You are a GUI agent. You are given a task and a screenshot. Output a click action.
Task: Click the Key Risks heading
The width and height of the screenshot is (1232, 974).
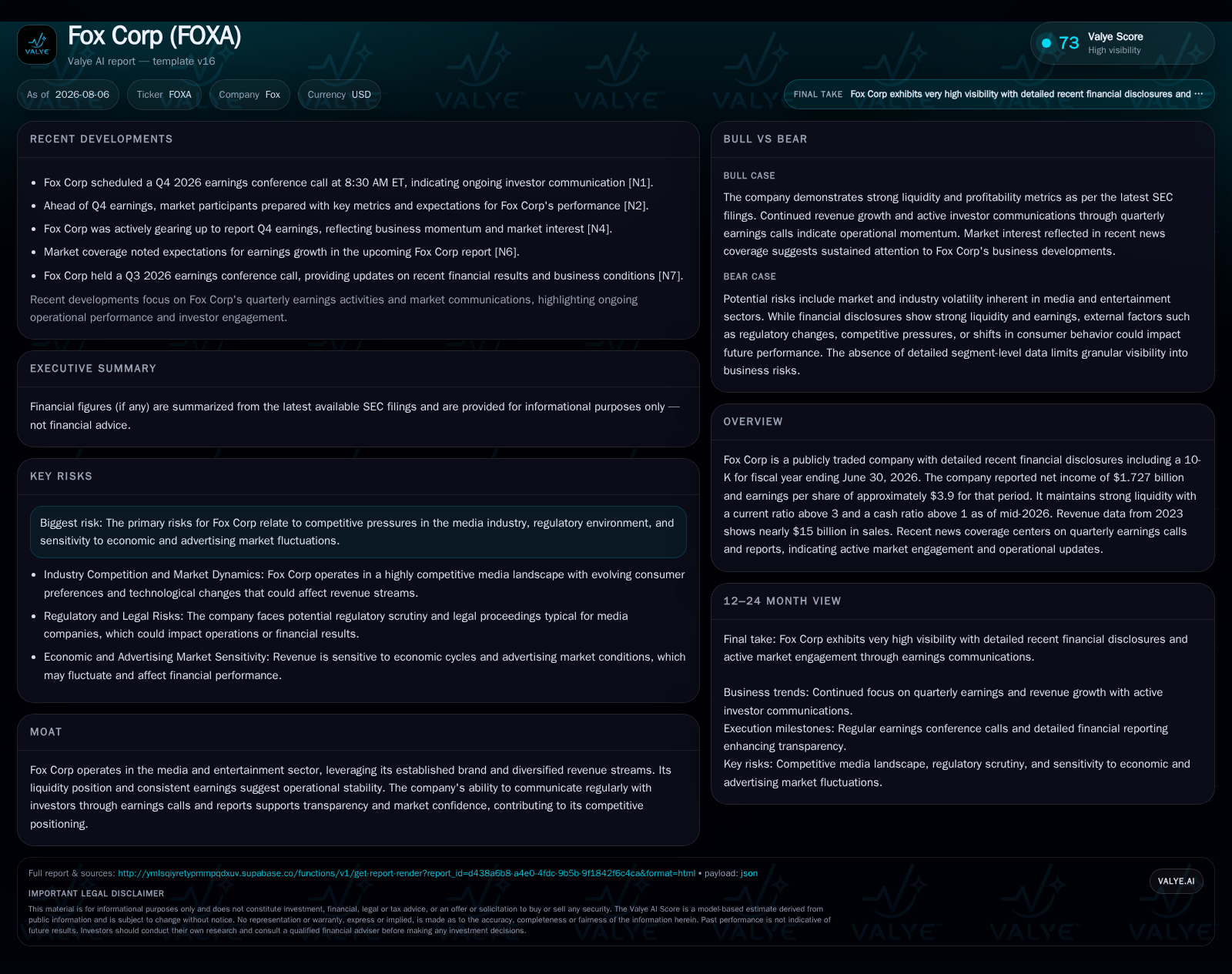(x=61, y=477)
